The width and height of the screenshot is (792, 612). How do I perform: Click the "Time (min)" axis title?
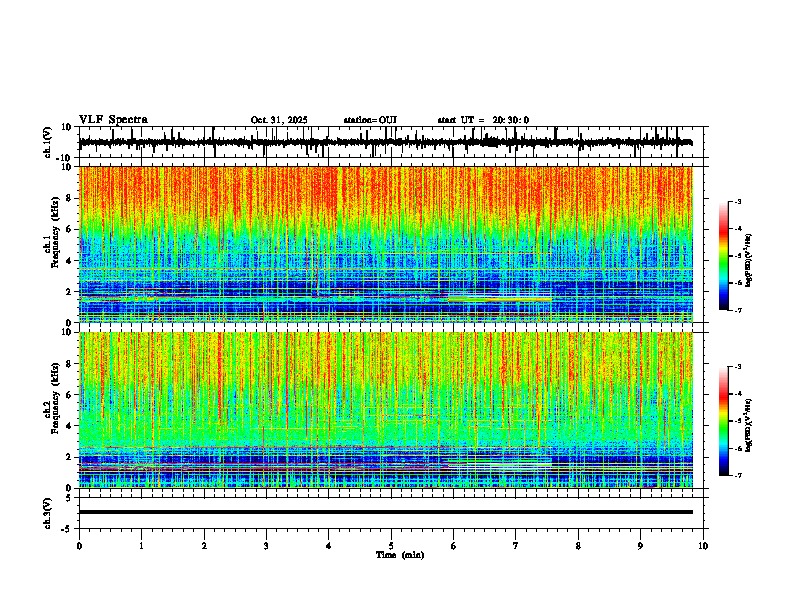(x=400, y=555)
